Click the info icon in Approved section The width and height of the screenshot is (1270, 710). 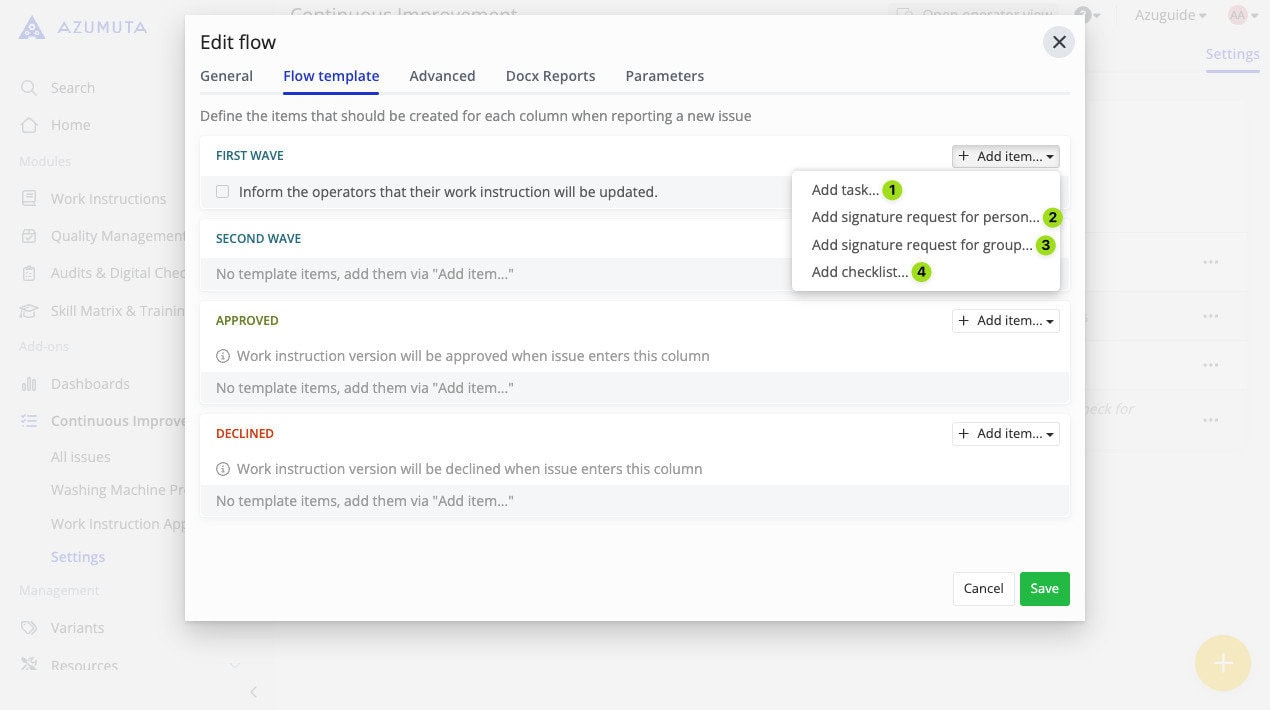click(x=223, y=356)
